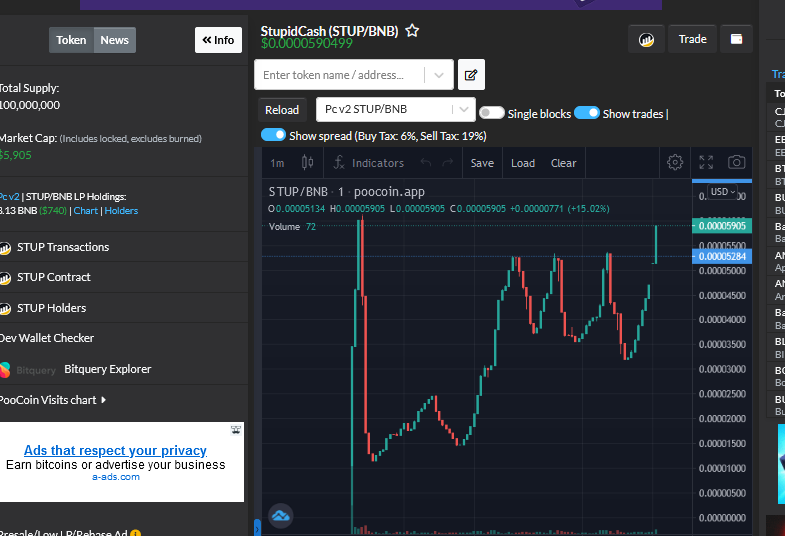Redo the chart action

[448, 163]
